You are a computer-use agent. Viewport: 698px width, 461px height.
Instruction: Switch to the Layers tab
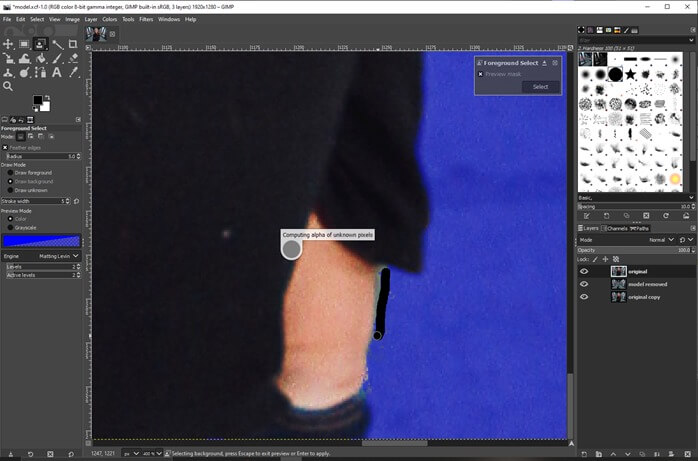(x=588, y=228)
